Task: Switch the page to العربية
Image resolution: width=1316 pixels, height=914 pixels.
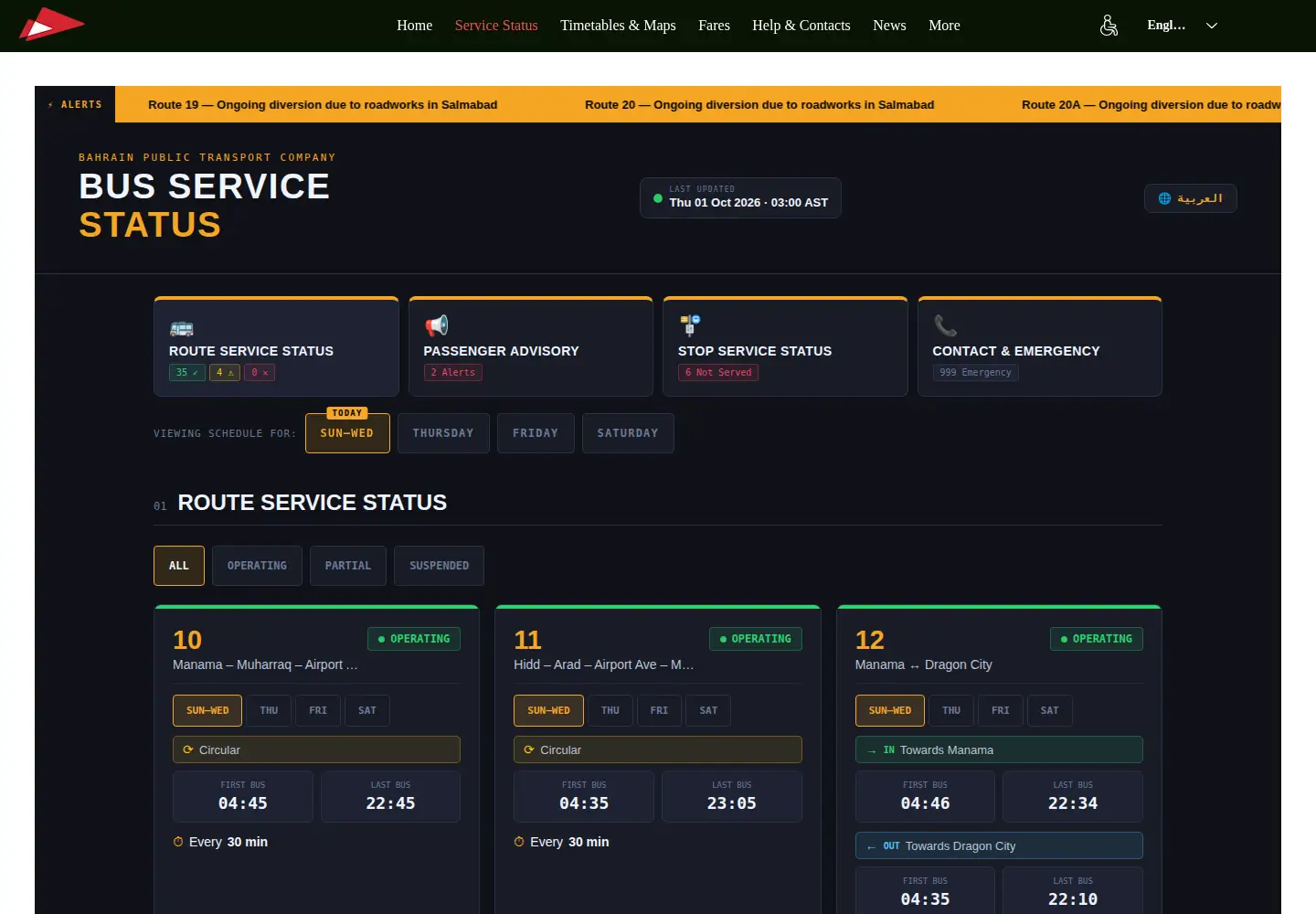Action: (x=1191, y=198)
